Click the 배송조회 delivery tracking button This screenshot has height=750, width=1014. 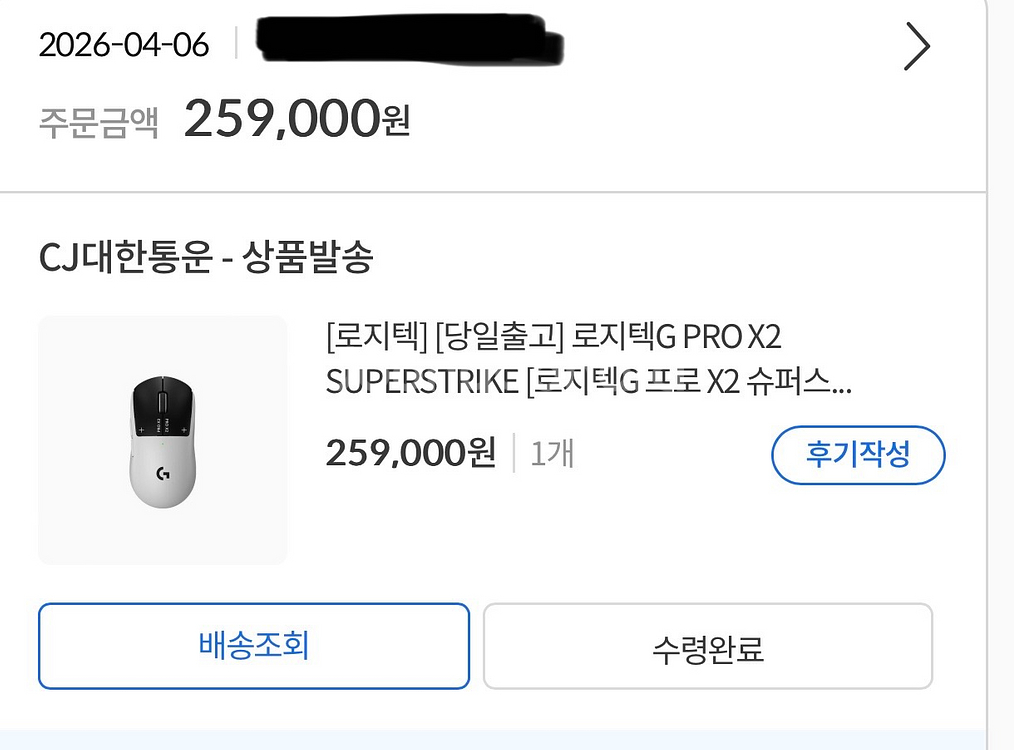click(x=254, y=646)
